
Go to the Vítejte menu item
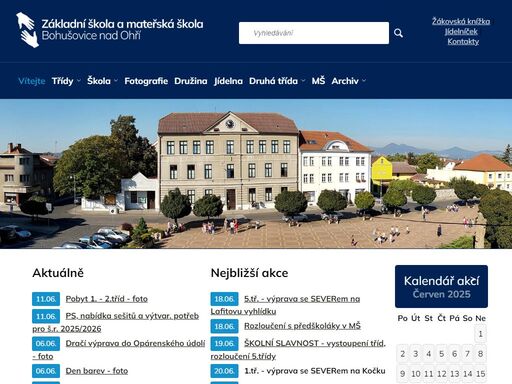pyautogui.click(x=32, y=81)
